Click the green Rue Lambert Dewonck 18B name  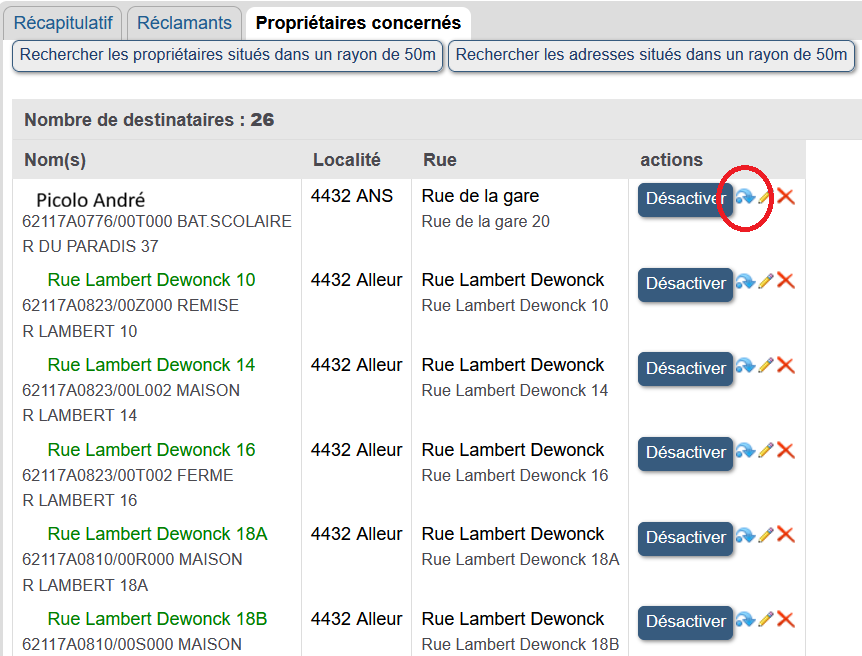(x=157, y=619)
